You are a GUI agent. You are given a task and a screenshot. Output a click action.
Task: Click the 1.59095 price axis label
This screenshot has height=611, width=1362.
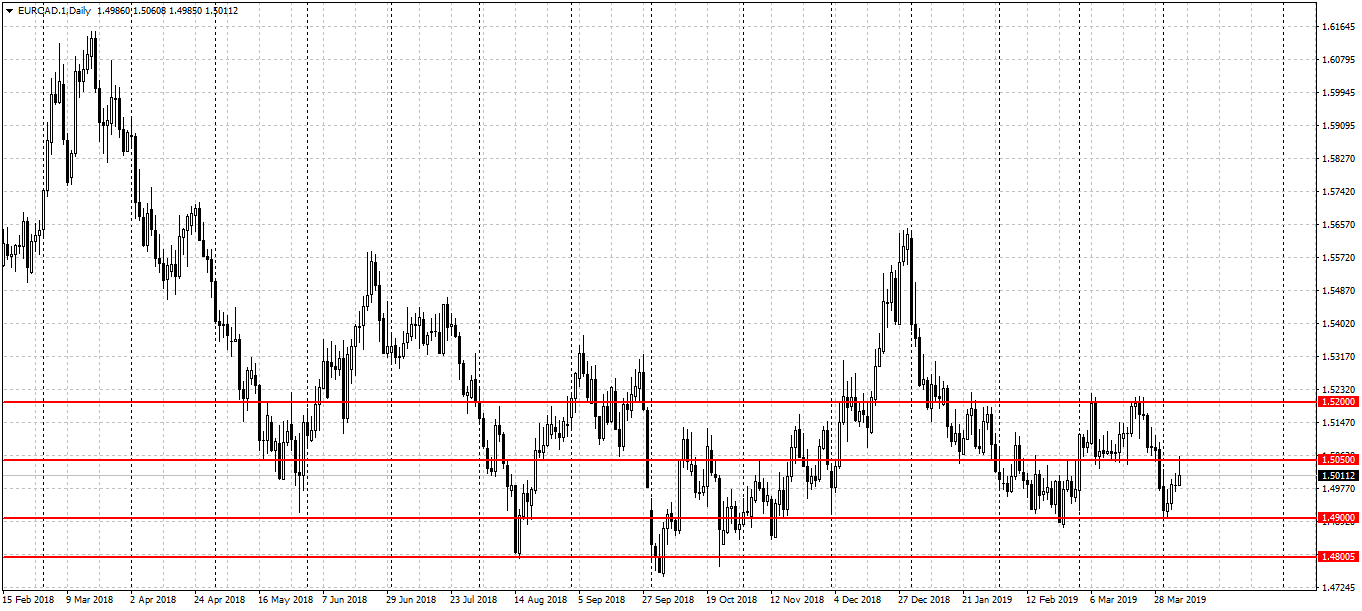coord(1338,126)
